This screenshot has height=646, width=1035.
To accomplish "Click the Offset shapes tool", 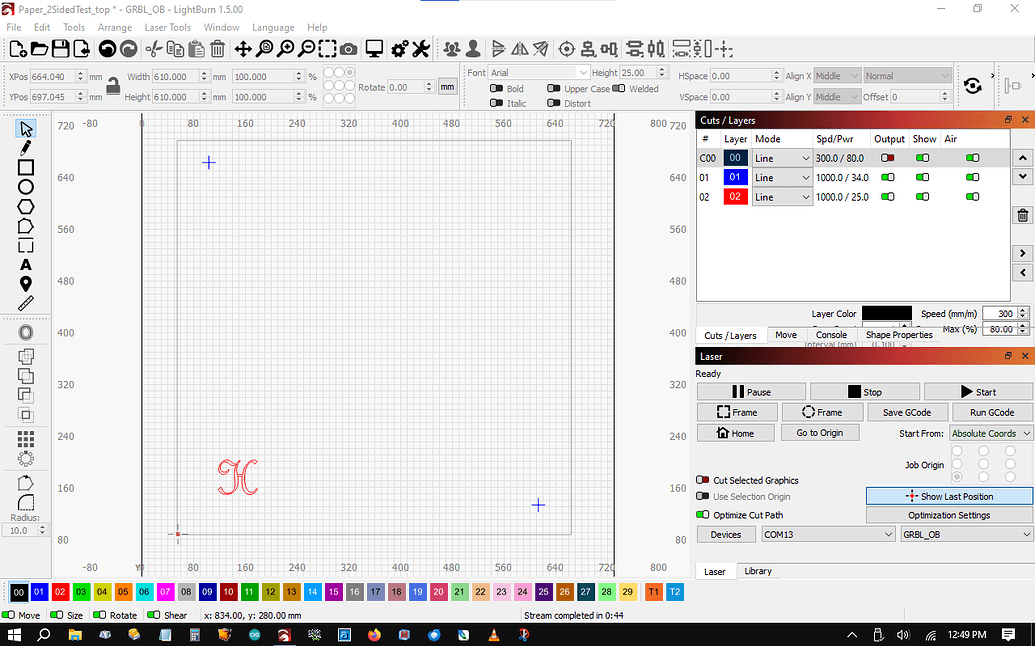I will point(26,333).
